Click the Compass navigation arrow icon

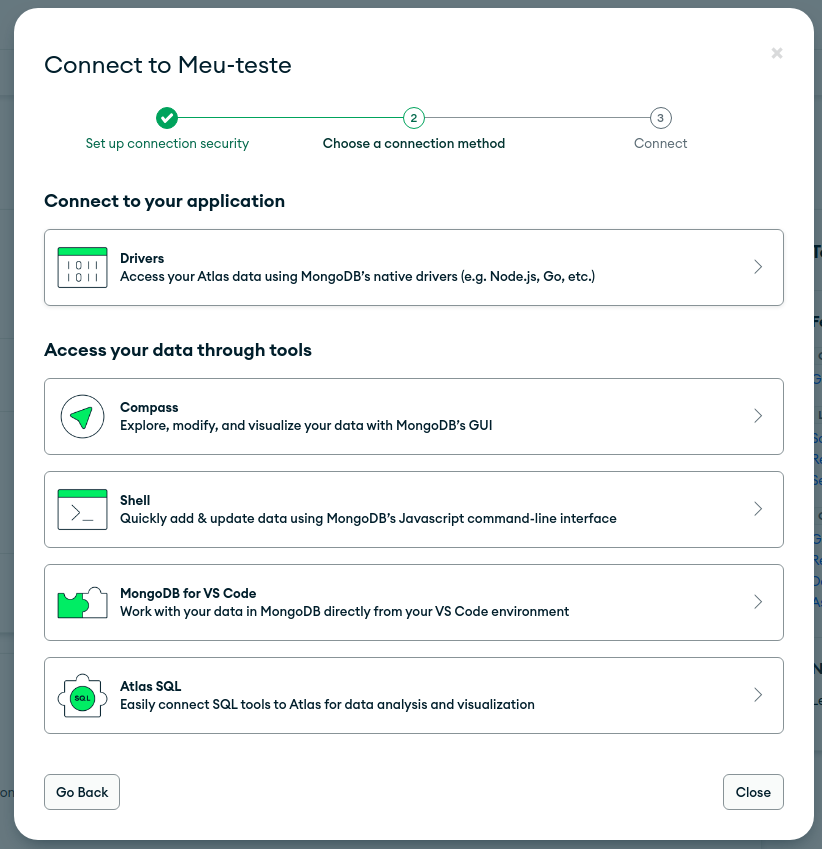coord(82,416)
